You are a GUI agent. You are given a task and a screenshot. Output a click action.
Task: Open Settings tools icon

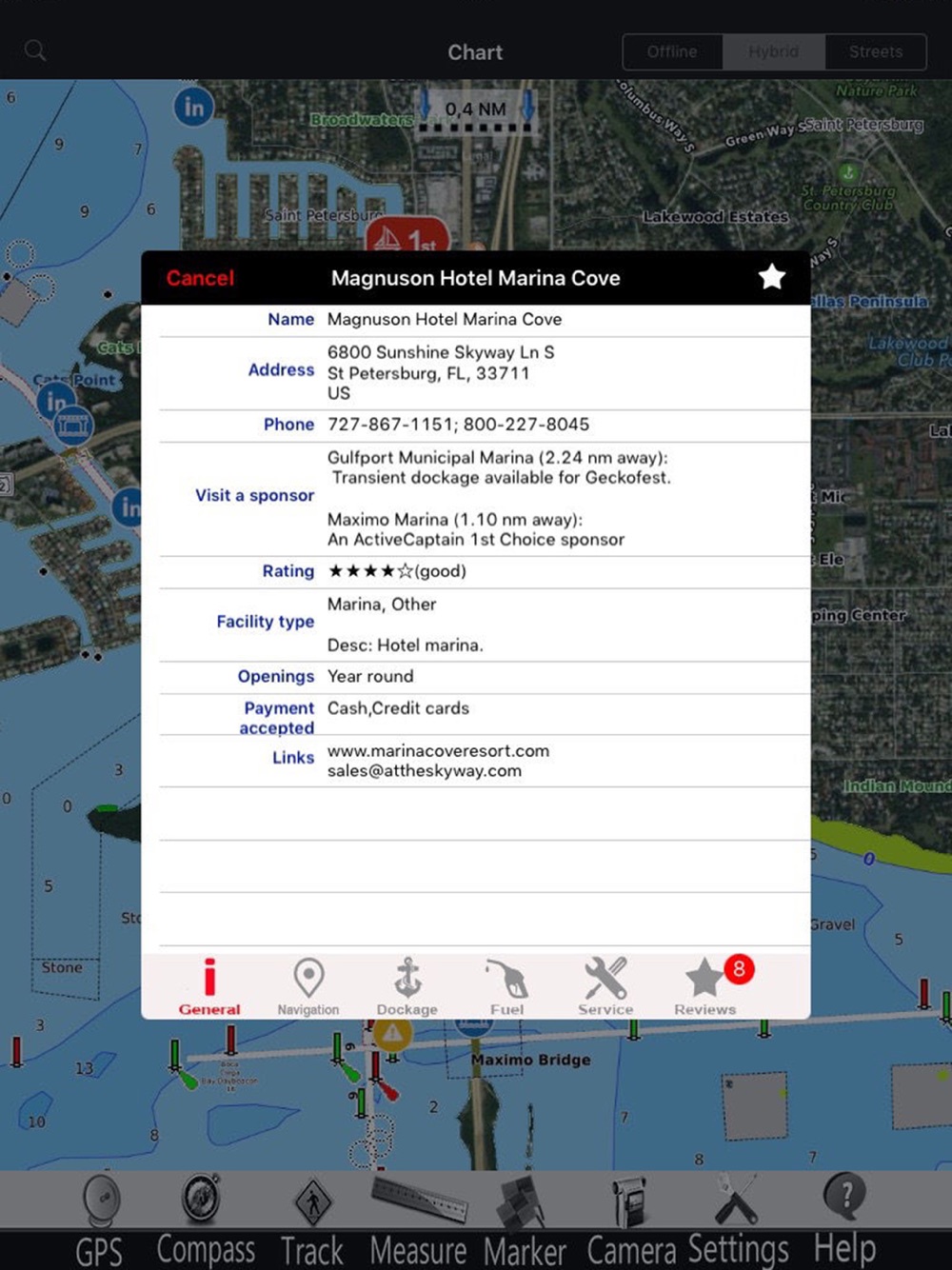[738, 1222]
